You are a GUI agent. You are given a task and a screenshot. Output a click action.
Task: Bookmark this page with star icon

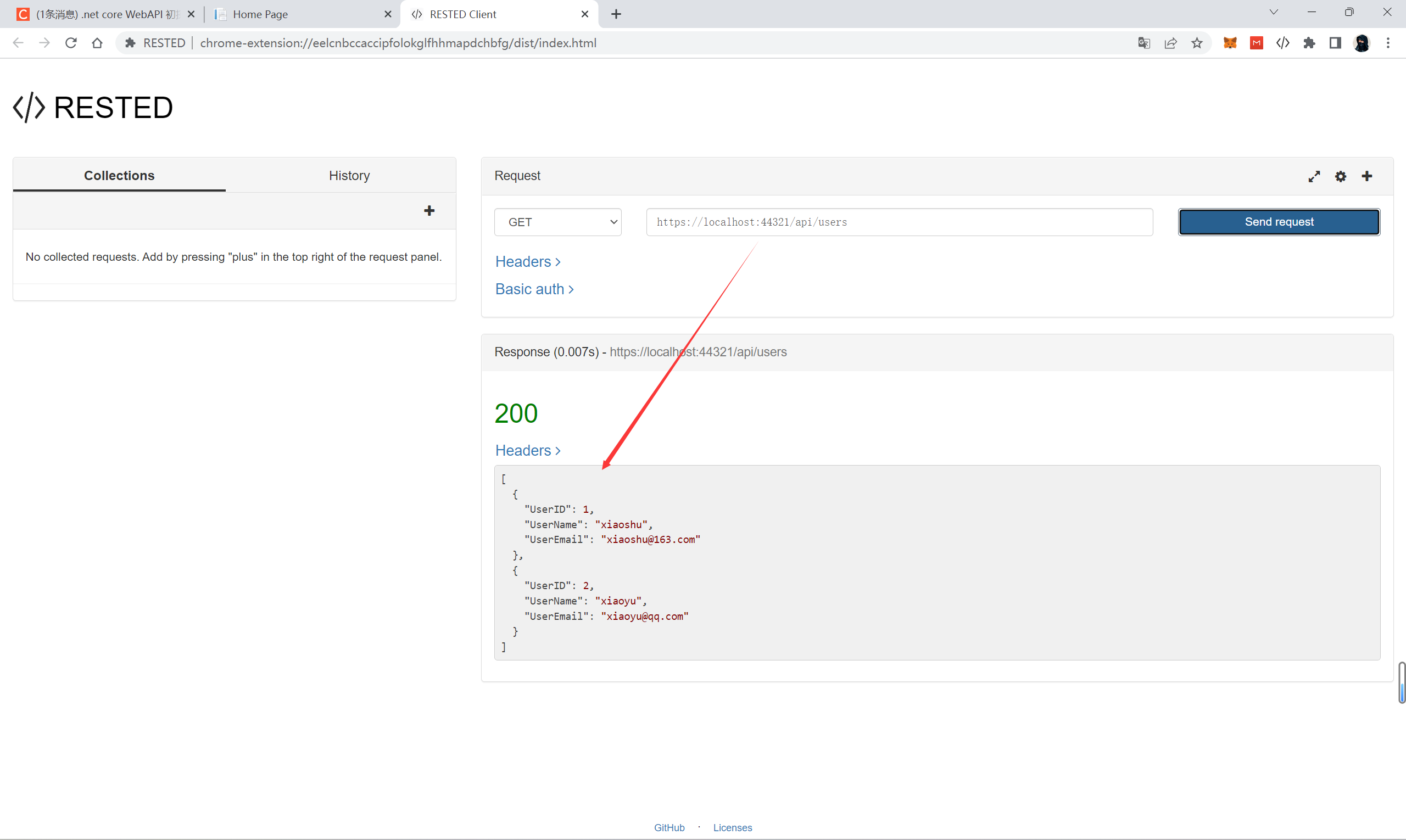[x=1197, y=43]
